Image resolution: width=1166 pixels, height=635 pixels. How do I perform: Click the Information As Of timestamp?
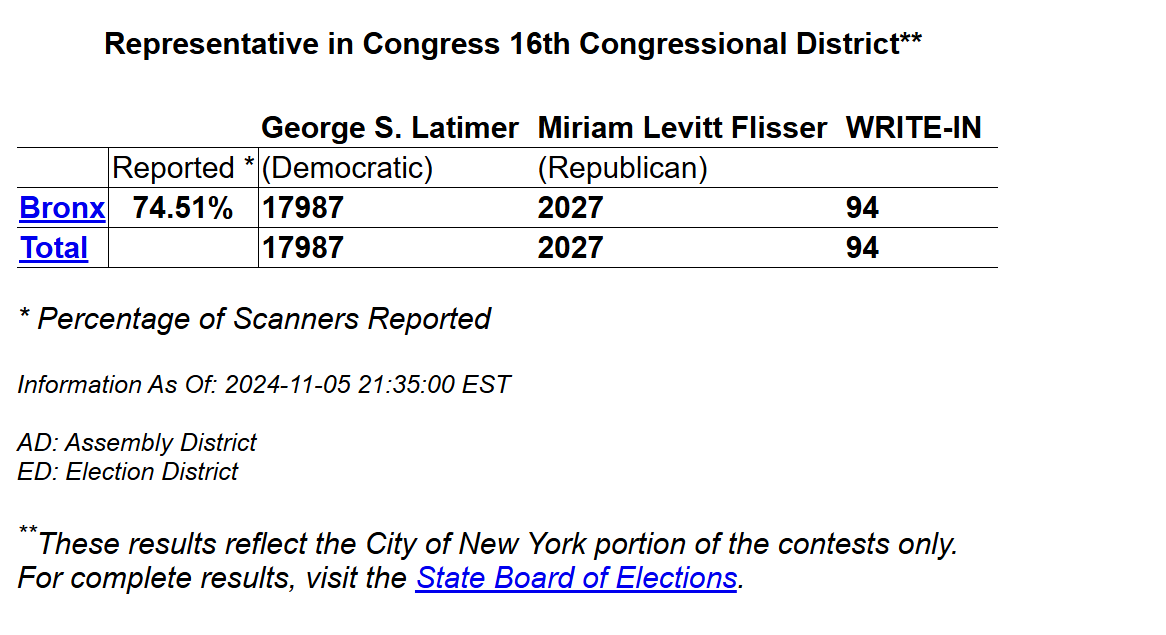[264, 384]
